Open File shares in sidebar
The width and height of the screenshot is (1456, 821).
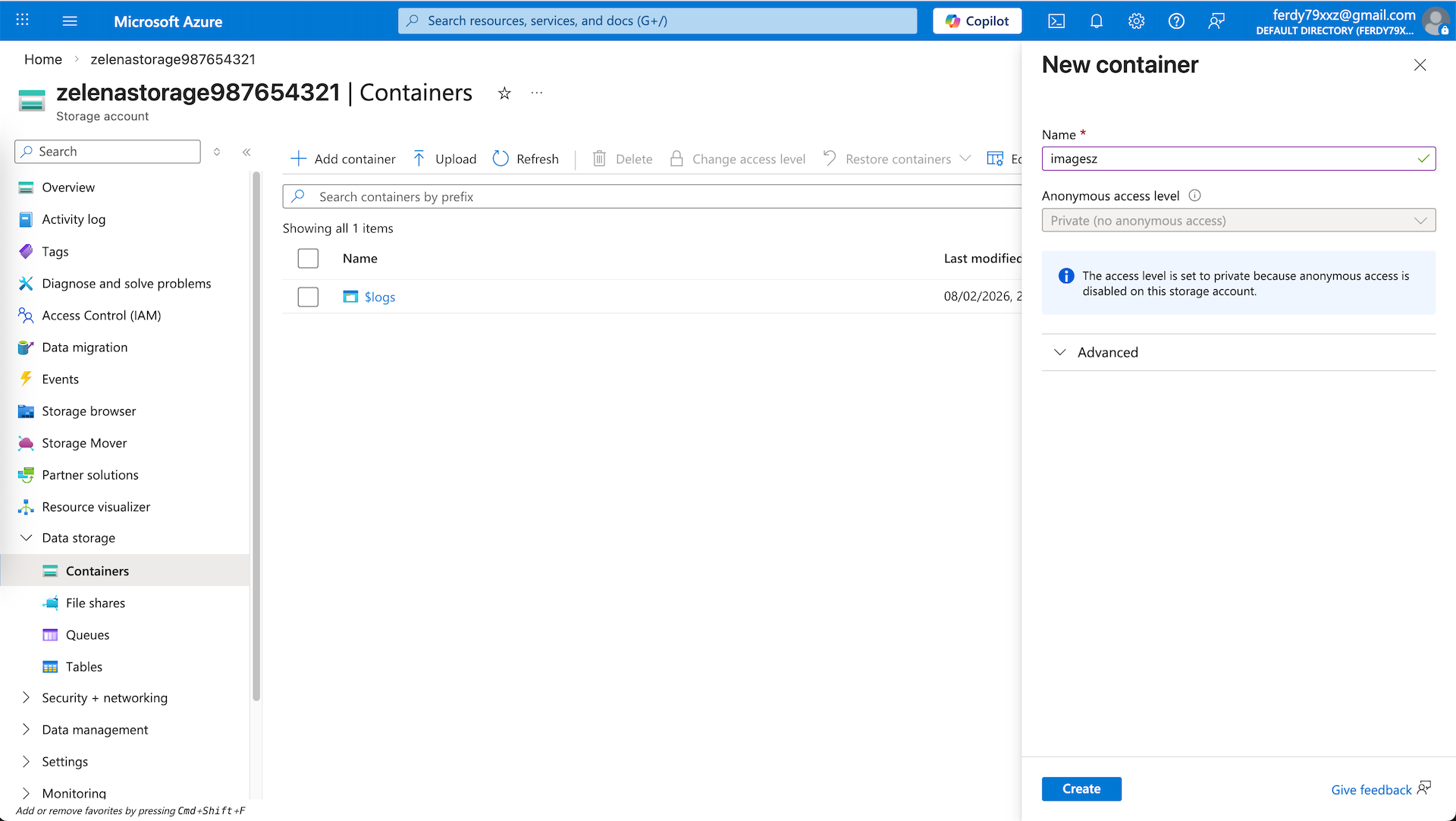(x=96, y=603)
